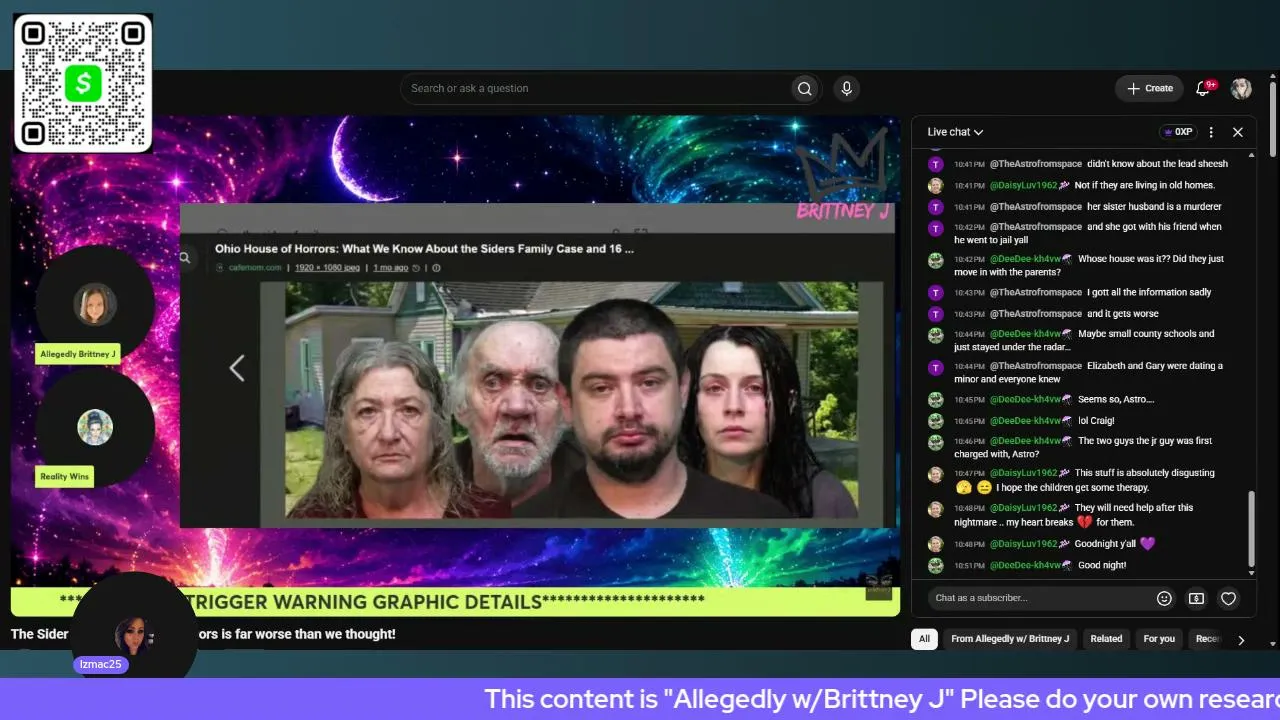Click the Create button
Screen dimensions: 1280x720
click(x=1150, y=88)
